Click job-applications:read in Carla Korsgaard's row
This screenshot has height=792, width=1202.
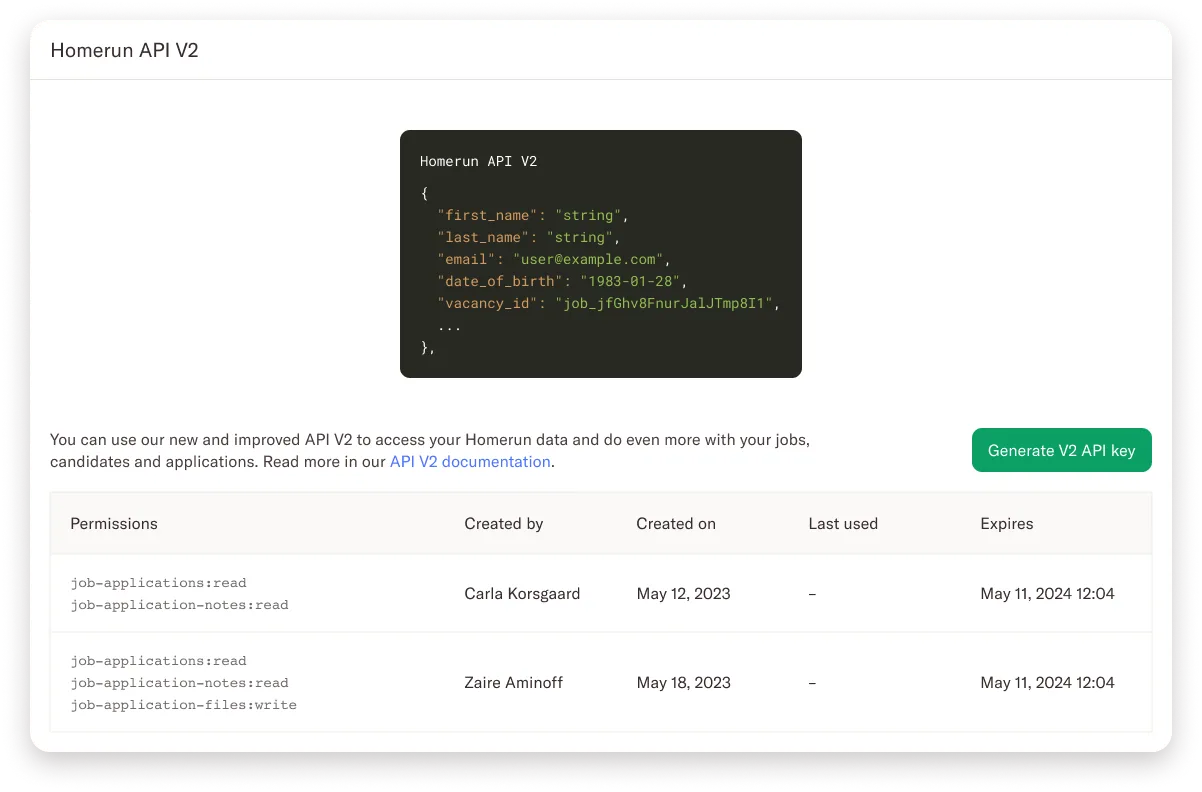(x=158, y=583)
